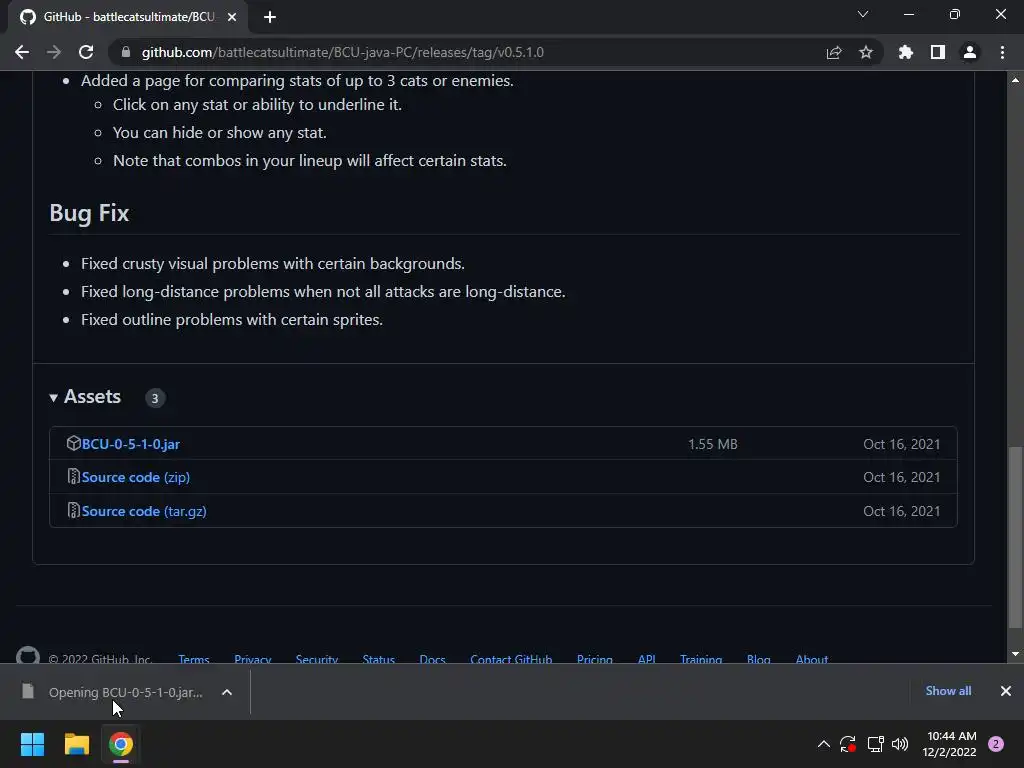This screenshot has width=1024, height=768.
Task: Click the package icon beside BCU-0-5-1-0.jar
Action: [x=74, y=443]
